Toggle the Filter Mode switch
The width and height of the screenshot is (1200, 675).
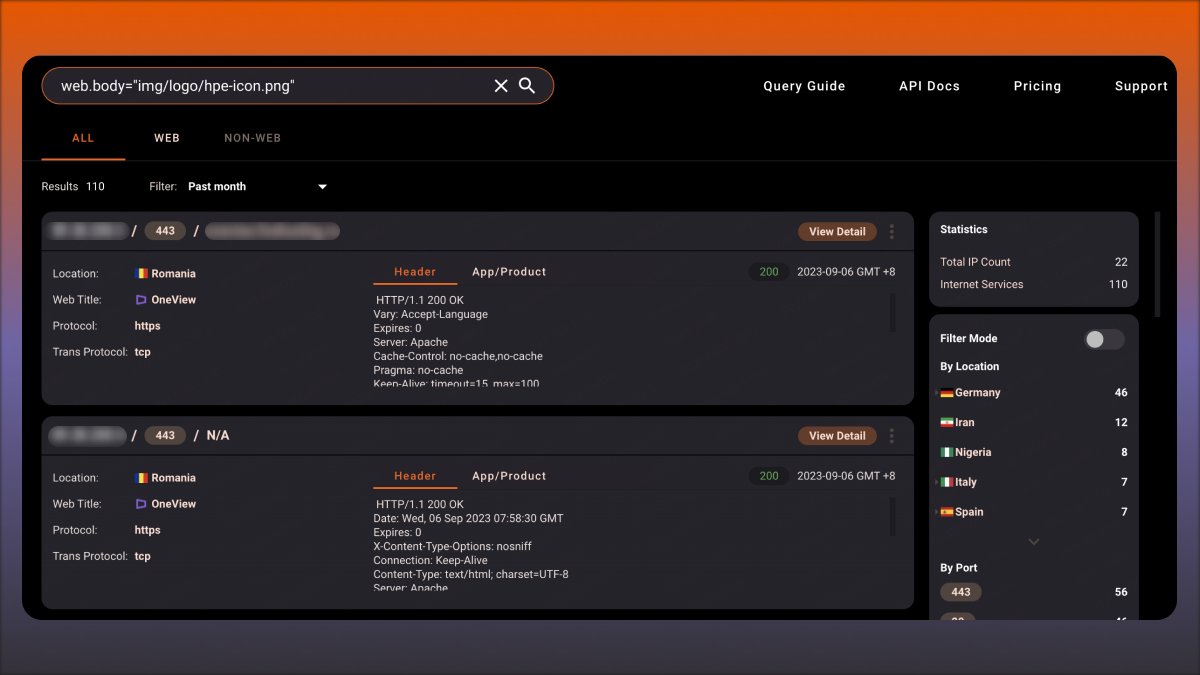pos(1104,339)
